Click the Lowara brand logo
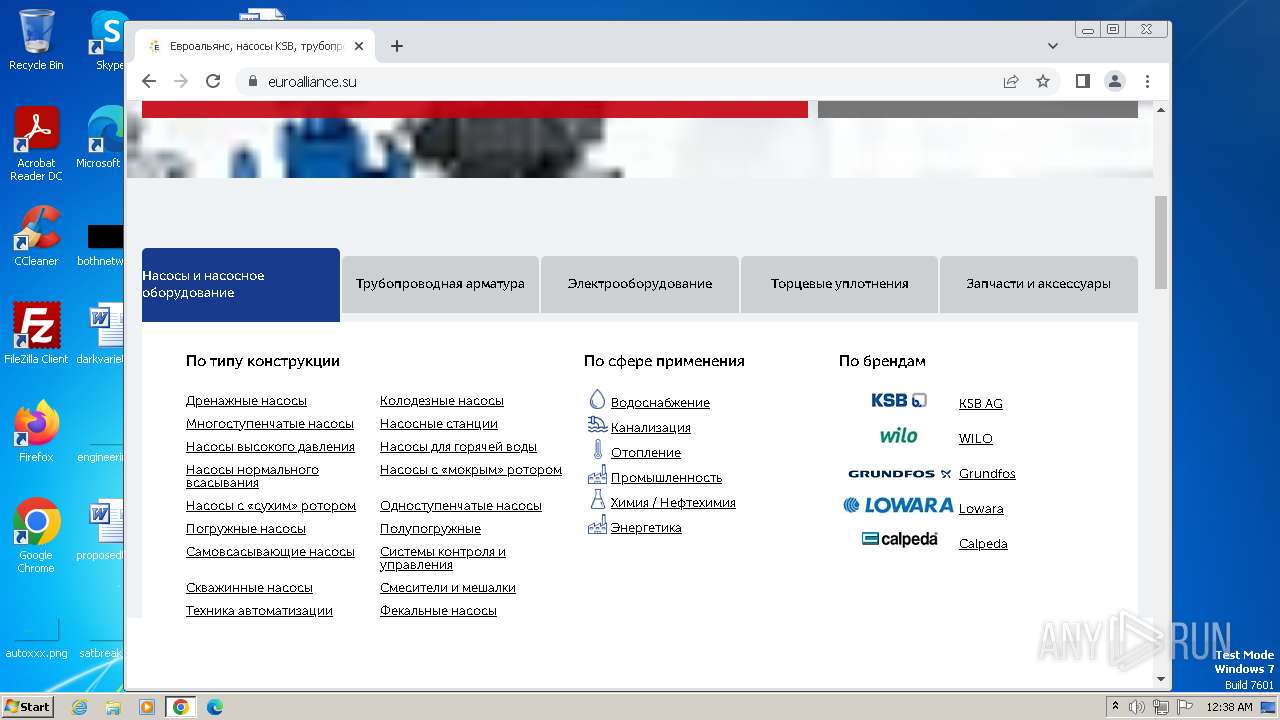The width and height of the screenshot is (1280, 720). point(898,506)
